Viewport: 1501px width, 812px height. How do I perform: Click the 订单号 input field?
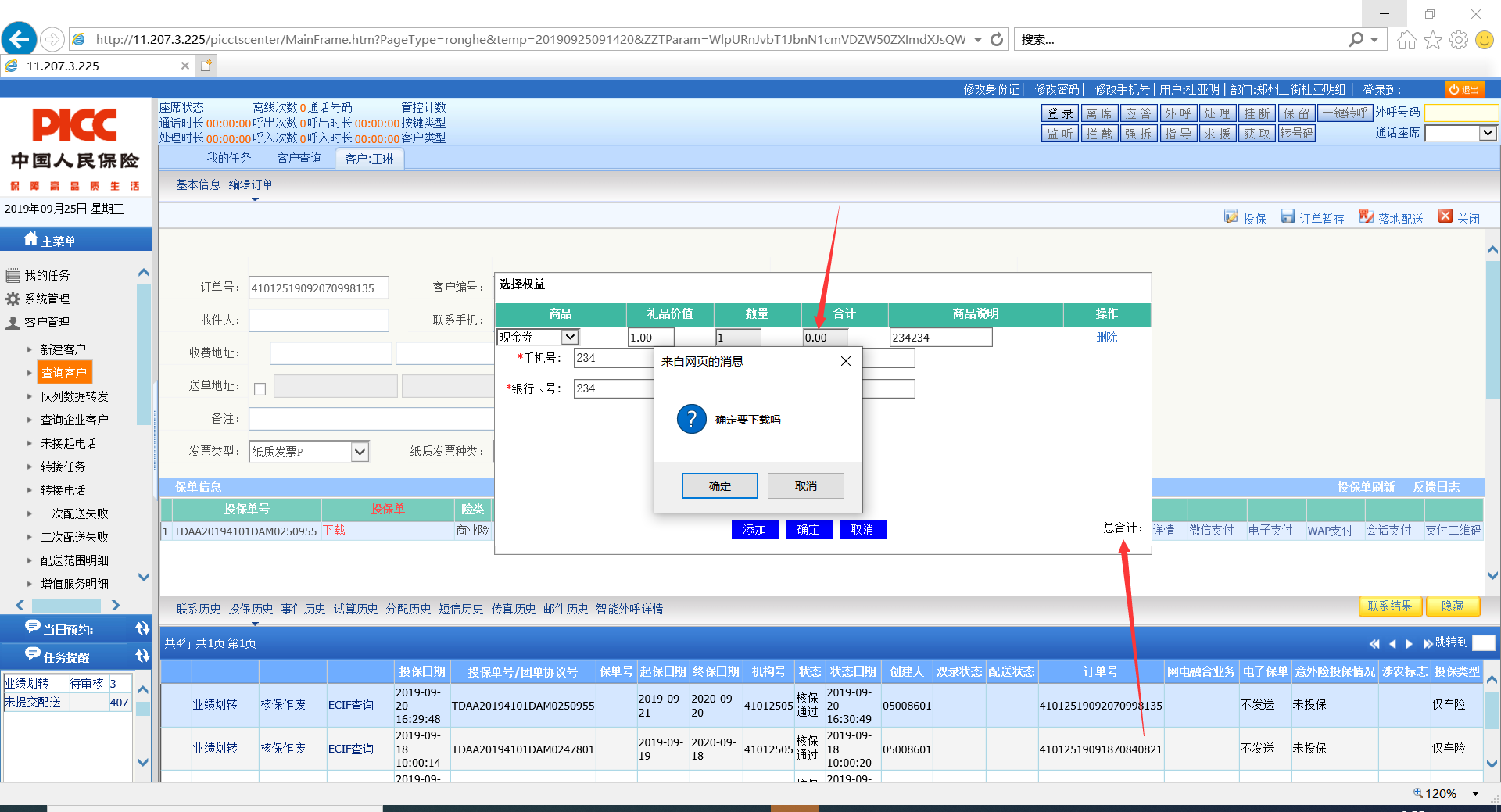[x=318, y=288]
